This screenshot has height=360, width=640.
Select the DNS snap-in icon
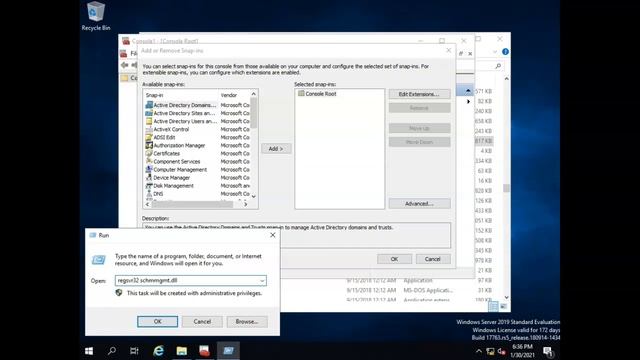(149, 194)
